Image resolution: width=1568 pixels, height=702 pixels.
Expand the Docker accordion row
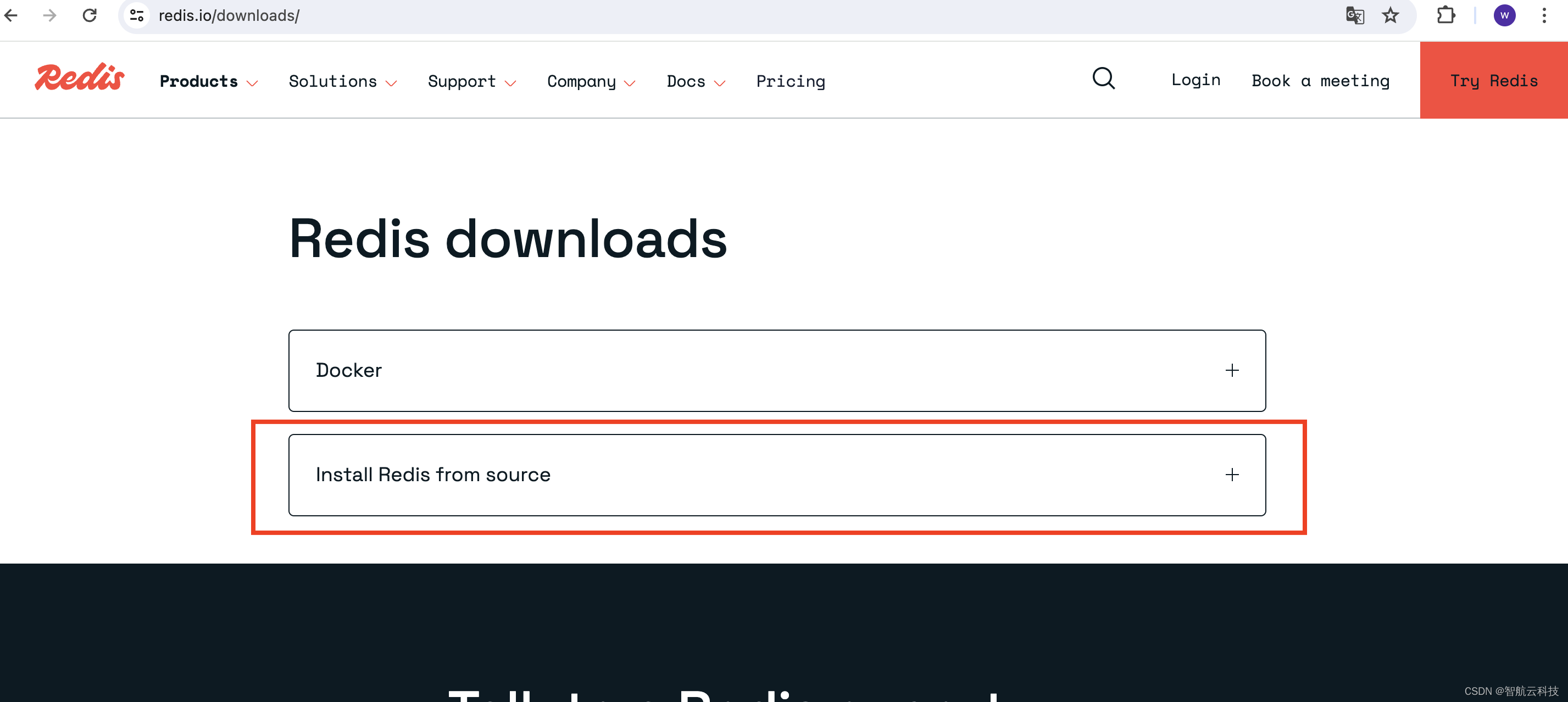[x=777, y=370]
